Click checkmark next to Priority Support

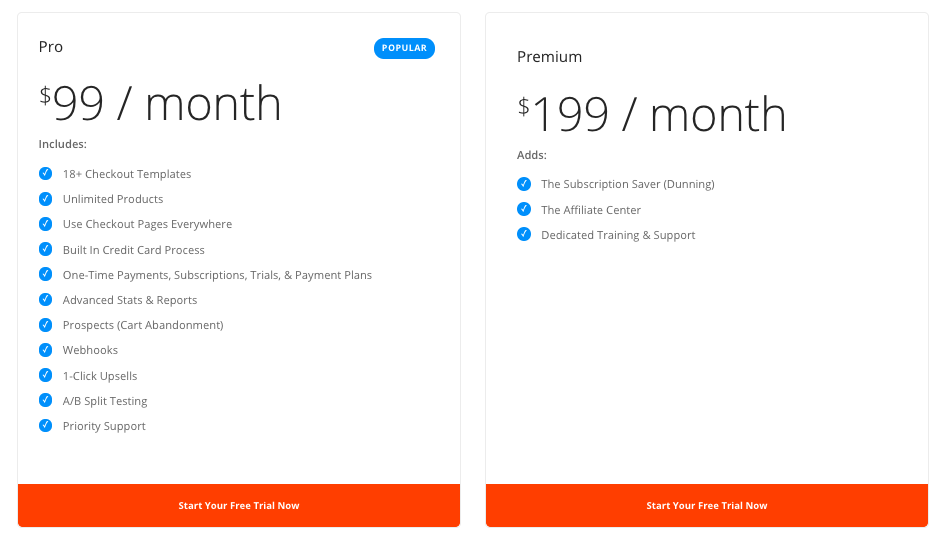[x=46, y=426]
